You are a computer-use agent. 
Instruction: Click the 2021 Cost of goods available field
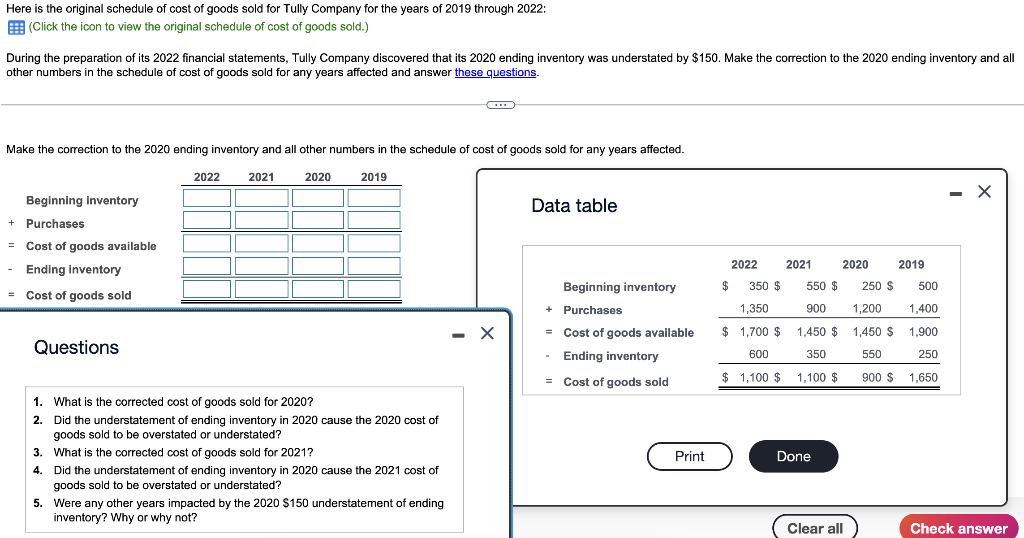pos(261,244)
